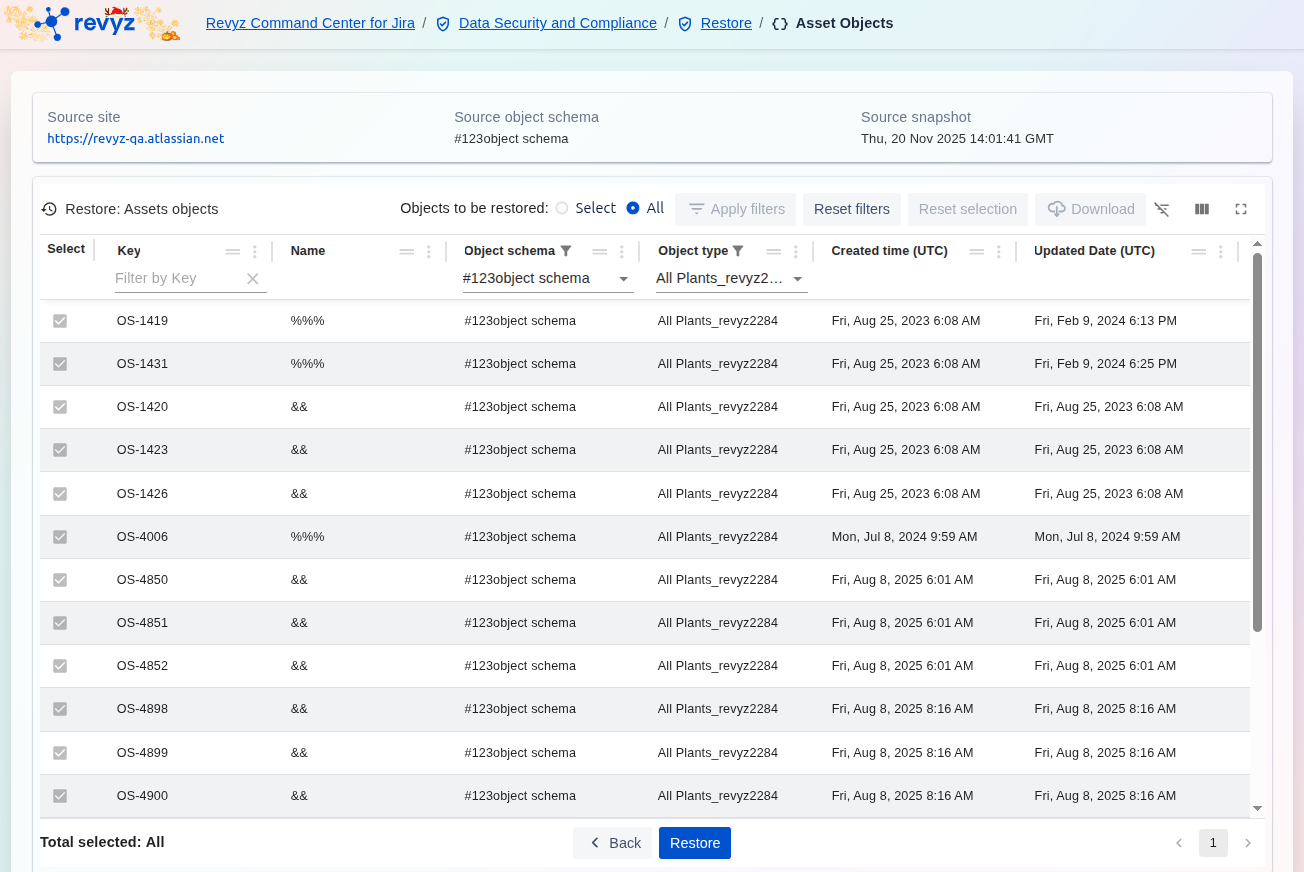The image size is (1304, 872).
Task: Open Data Security and Compliance breadcrumb
Action: pos(557,23)
